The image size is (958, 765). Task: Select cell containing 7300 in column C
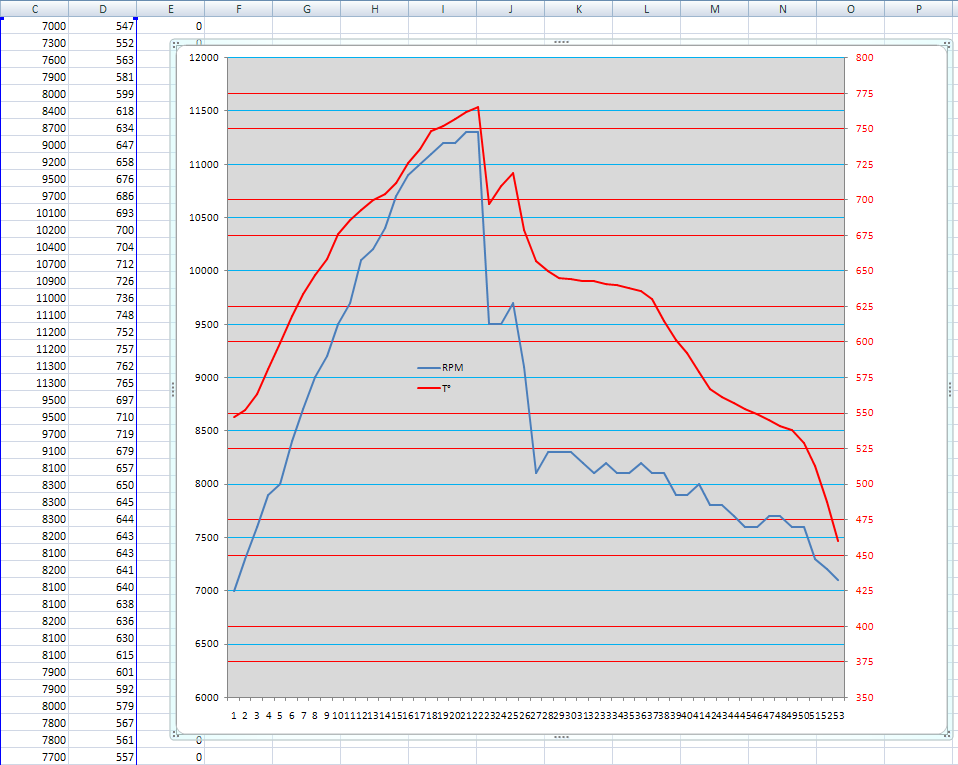click(x=34, y=43)
